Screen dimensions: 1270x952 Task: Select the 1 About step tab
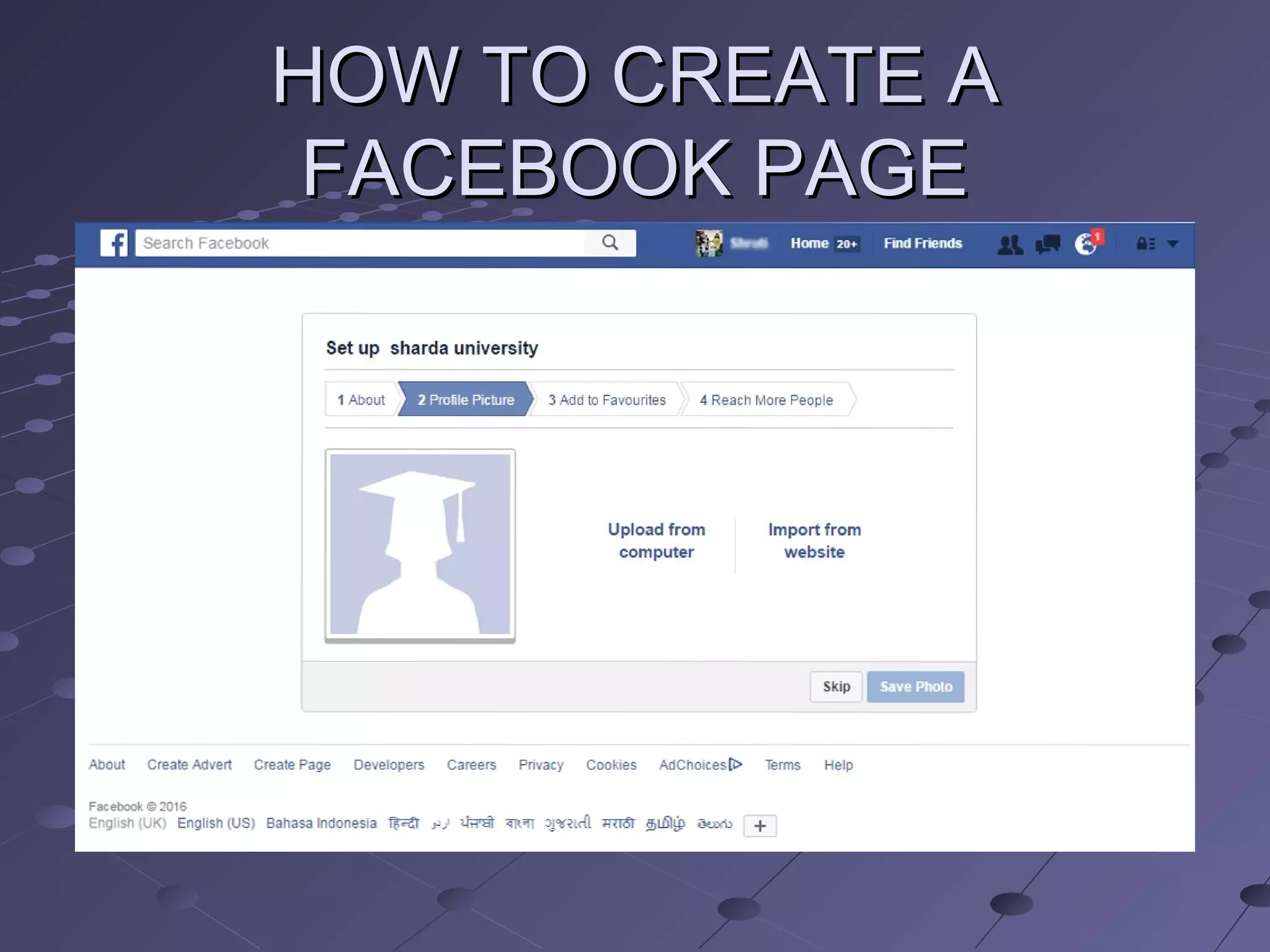click(361, 400)
